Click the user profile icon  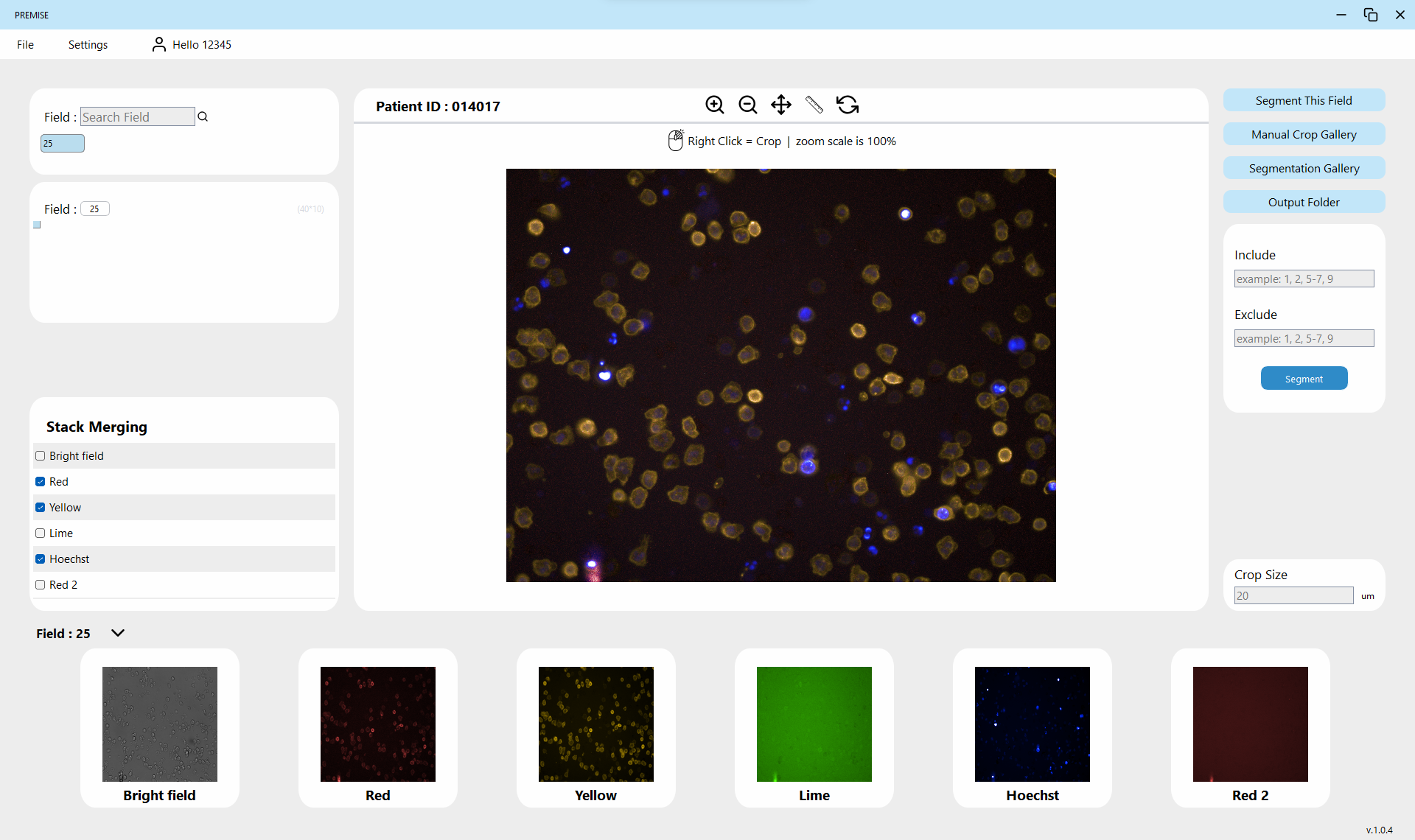pyautogui.click(x=158, y=44)
